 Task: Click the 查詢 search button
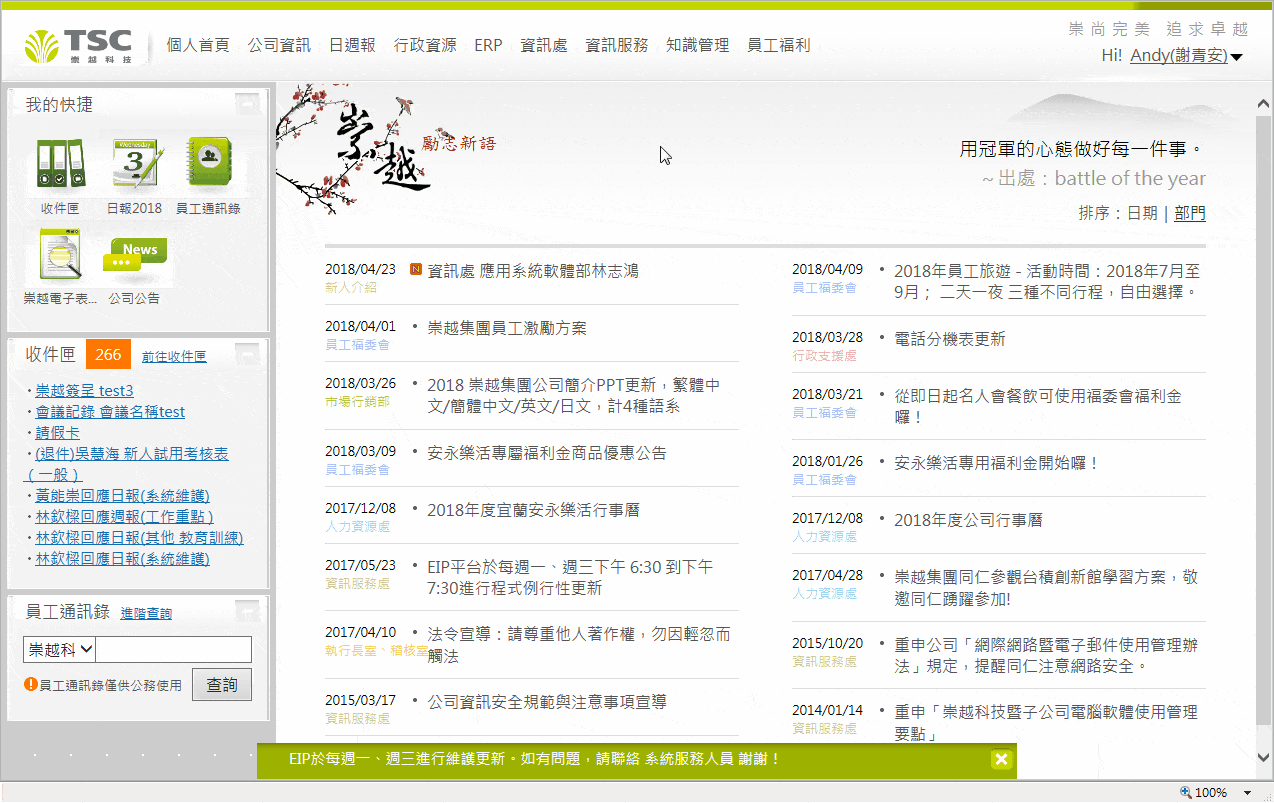tap(222, 684)
